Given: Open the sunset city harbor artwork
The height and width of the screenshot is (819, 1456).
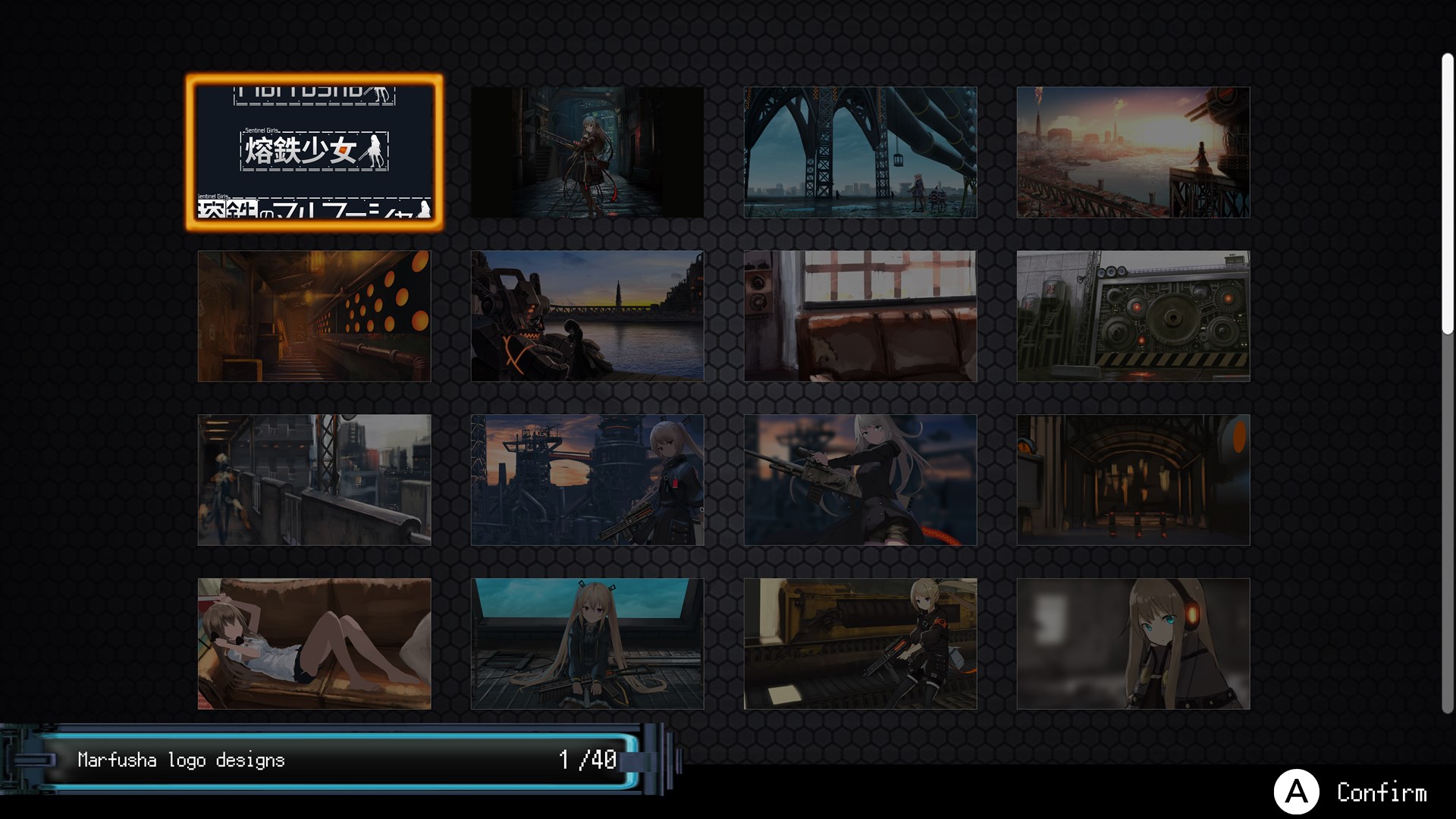Looking at the screenshot, I should [1133, 152].
